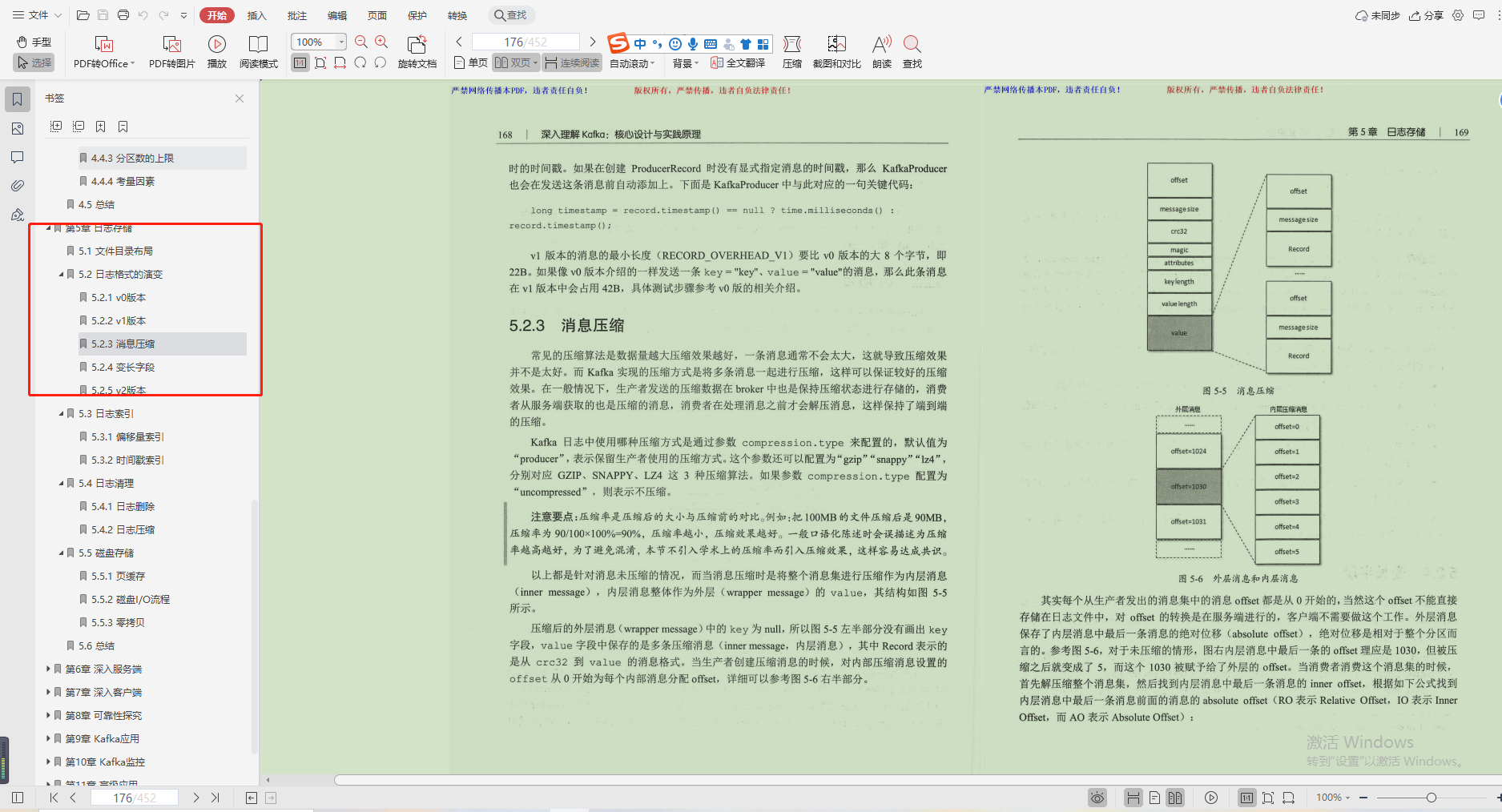Click the fit-page icon in ribbon
Image resolution: width=1502 pixels, height=812 pixels.
[x=320, y=62]
